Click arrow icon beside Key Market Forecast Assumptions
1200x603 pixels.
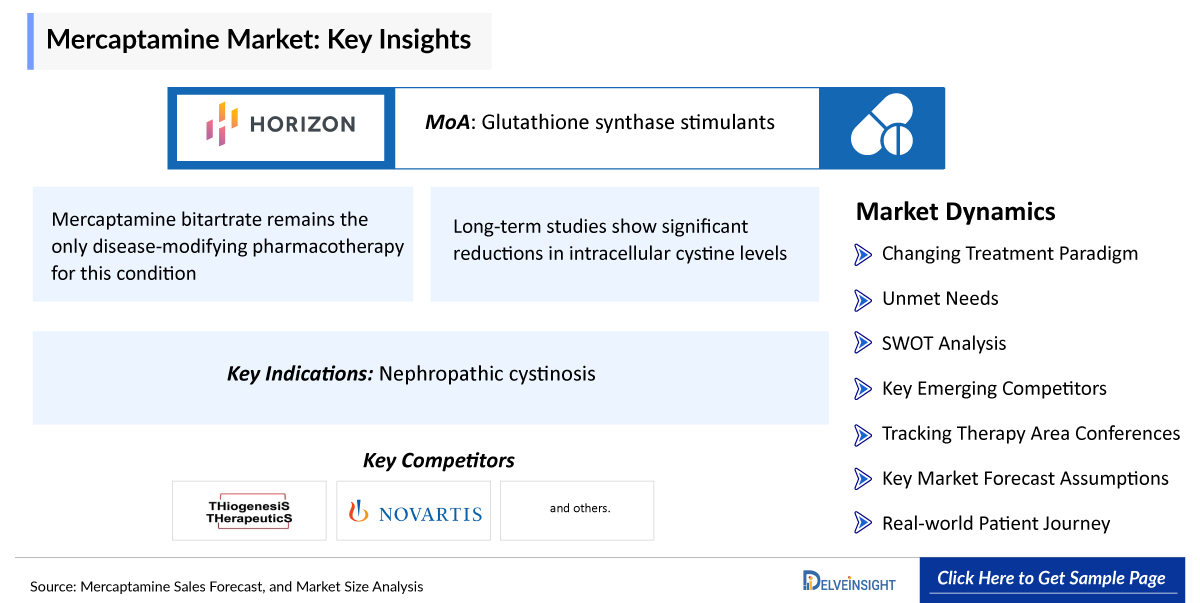pos(863,479)
